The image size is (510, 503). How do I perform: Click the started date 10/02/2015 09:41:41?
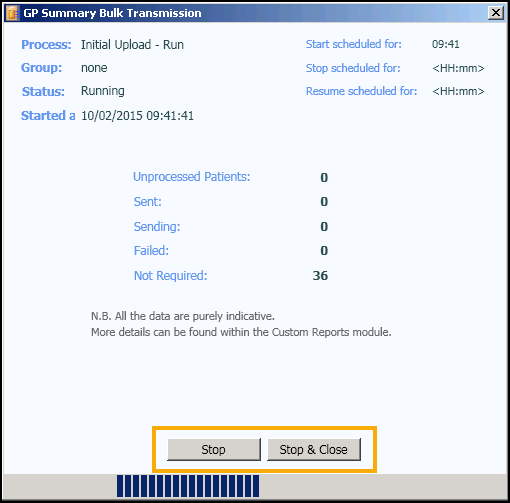pos(137,116)
